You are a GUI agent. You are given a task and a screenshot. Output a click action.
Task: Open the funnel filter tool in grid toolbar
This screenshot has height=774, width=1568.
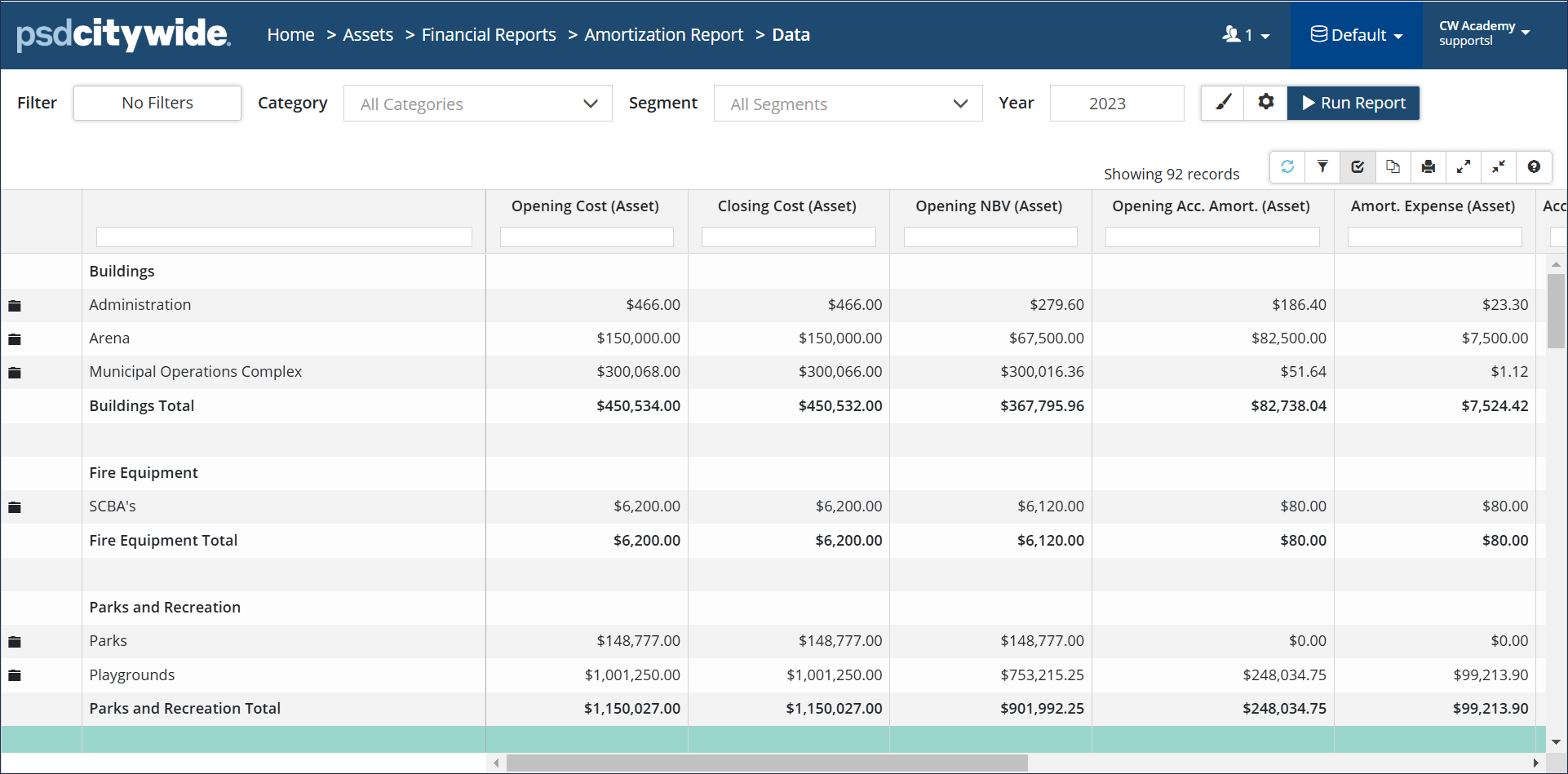click(x=1322, y=167)
